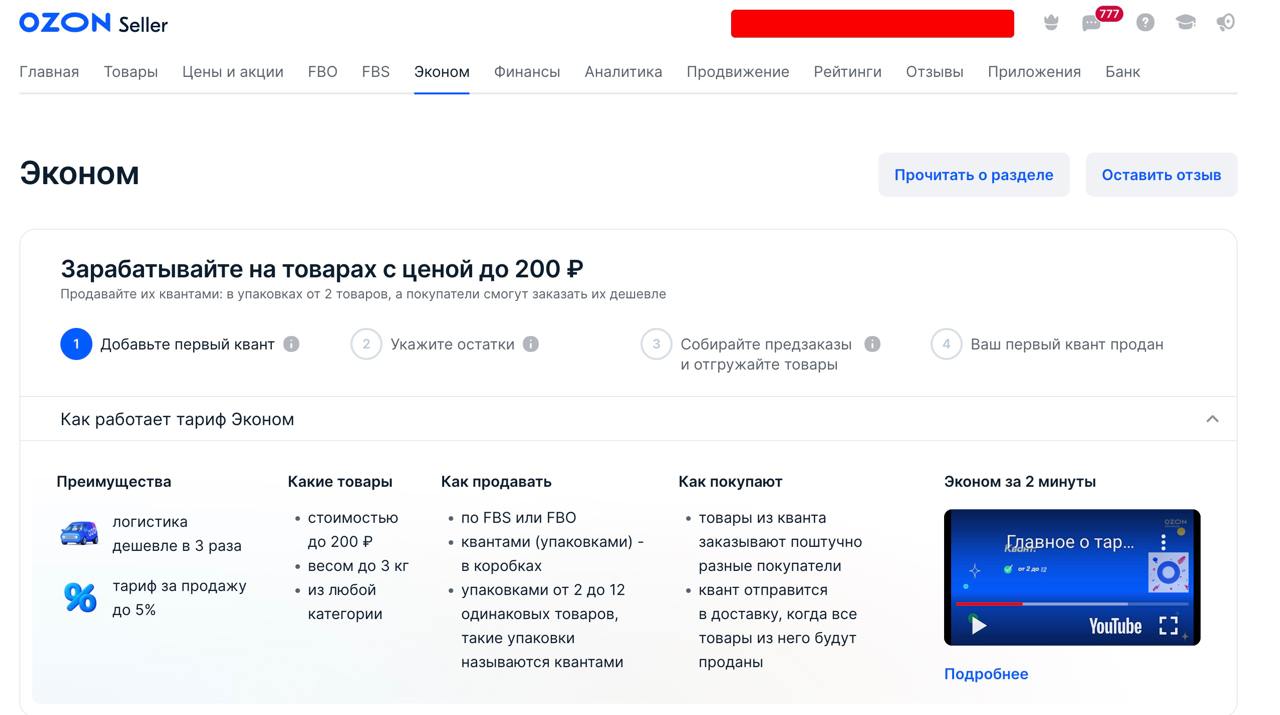
Task: Click the question mark help icon
Action: point(1145,22)
